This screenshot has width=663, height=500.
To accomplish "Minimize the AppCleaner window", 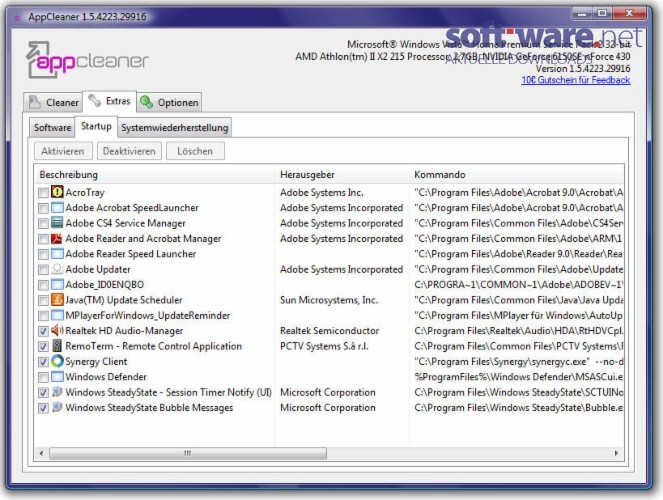I will click(582, 14).
